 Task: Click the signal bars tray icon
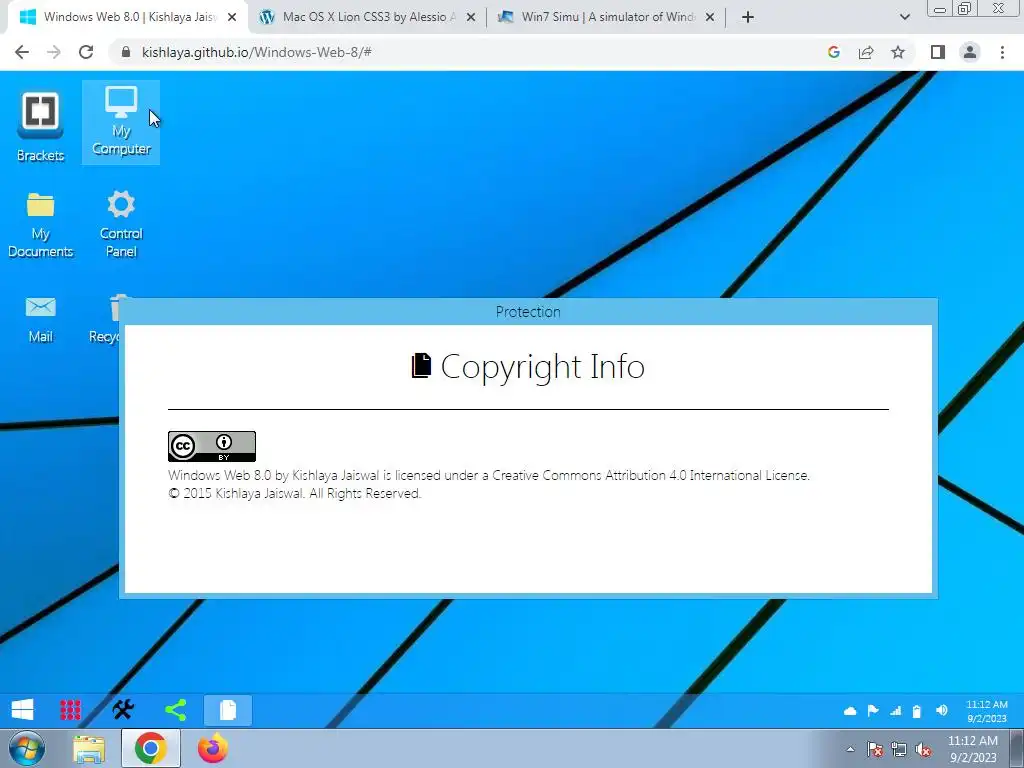pos(895,711)
